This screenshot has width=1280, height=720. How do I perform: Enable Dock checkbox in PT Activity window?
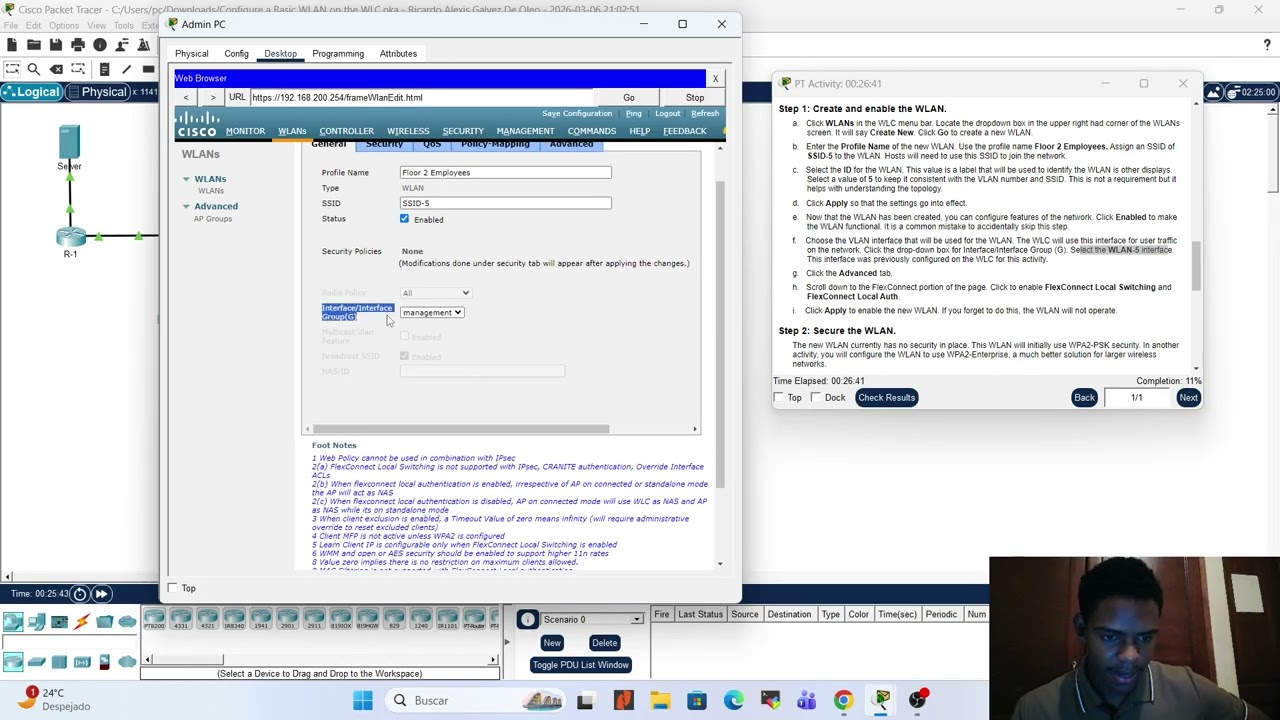[x=816, y=398]
